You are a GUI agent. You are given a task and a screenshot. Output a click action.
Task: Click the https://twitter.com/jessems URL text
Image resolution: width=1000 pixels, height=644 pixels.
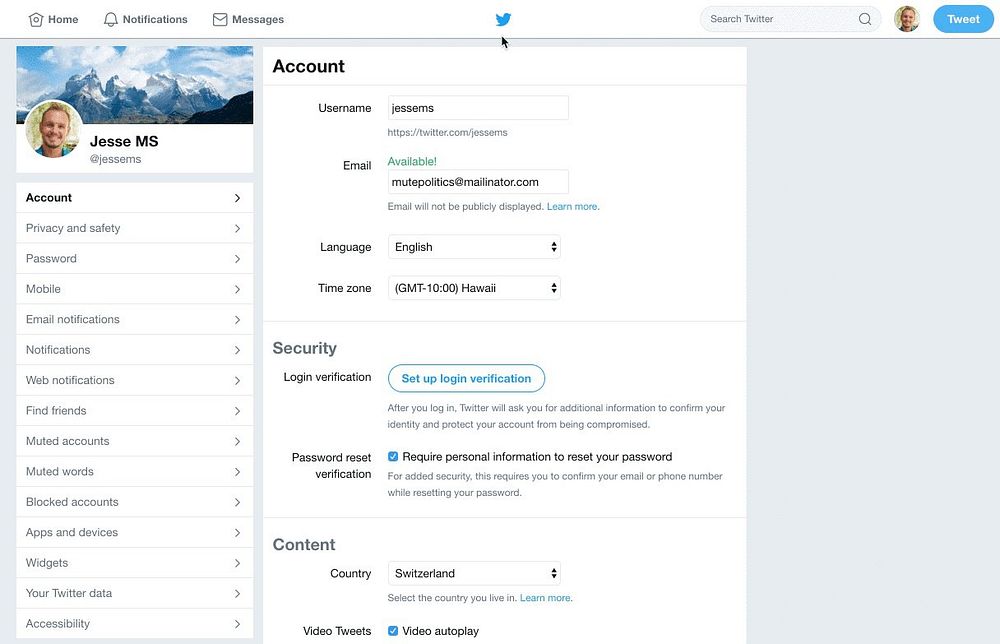click(x=448, y=133)
